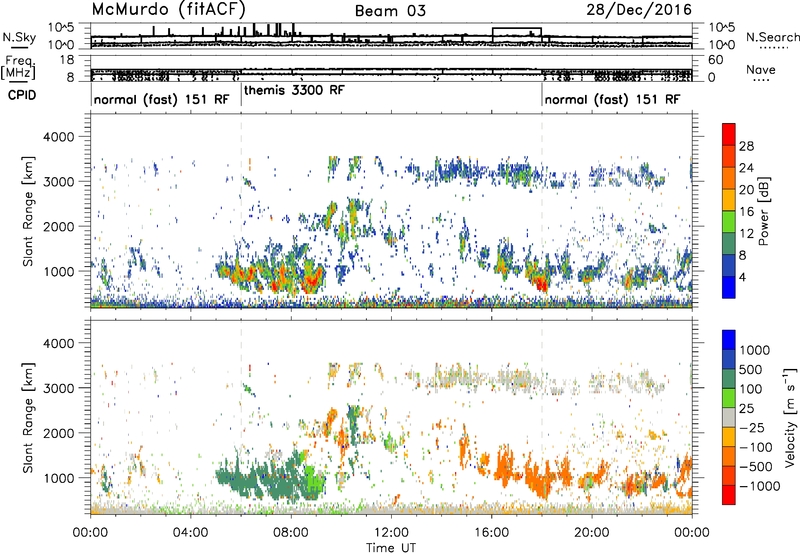
Task: Click the "1000" range tick of the velocity panel
Action: click(59, 478)
